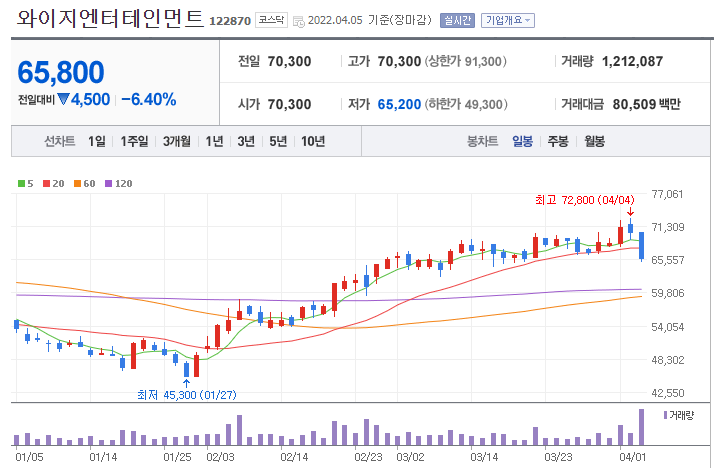Click the orange 60-day moving average swatch
The width and height of the screenshot is (714, 468).
[x=77, y=183]
